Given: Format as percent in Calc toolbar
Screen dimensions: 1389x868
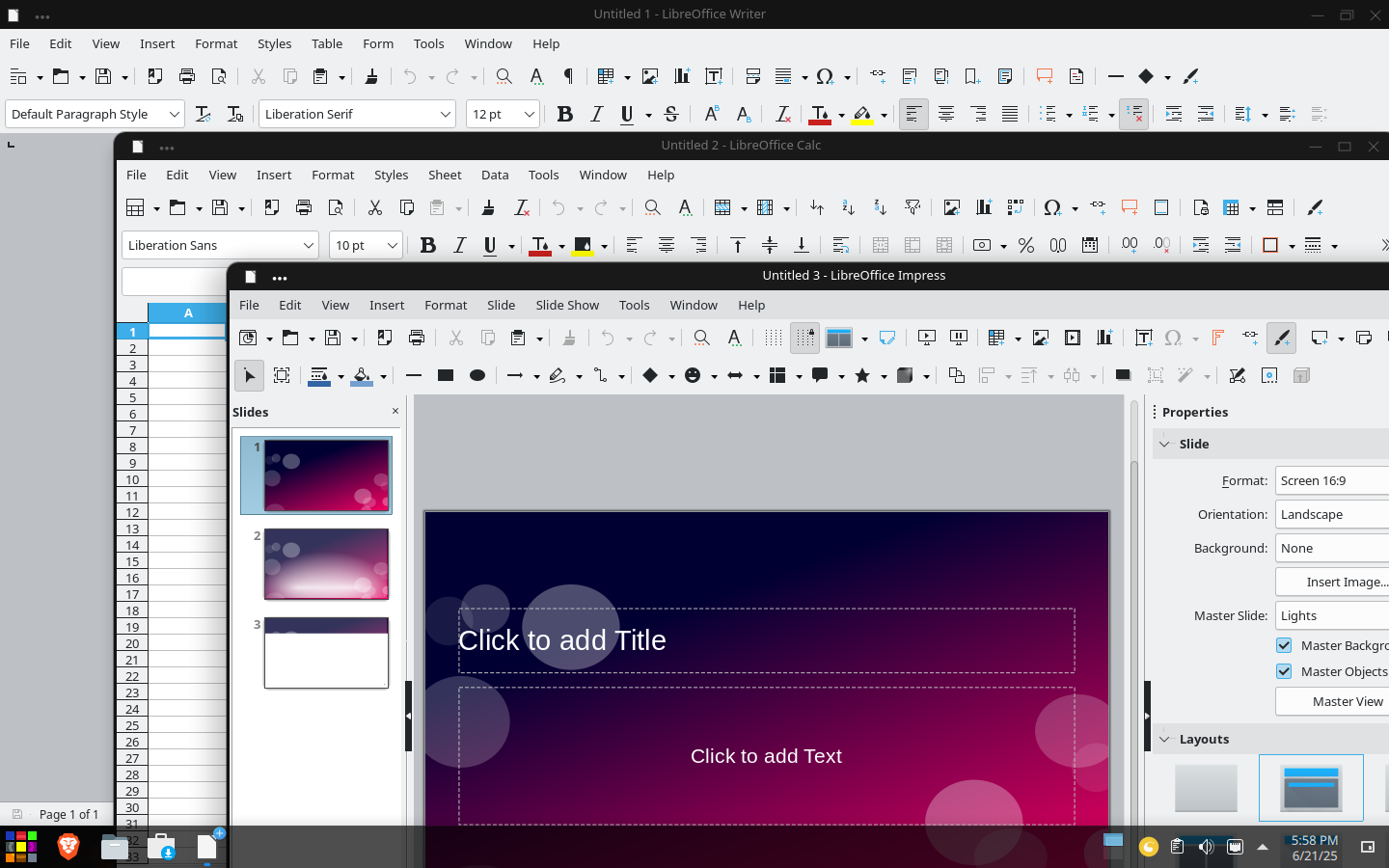Looking at the screenshot, I should [1026, 245].
